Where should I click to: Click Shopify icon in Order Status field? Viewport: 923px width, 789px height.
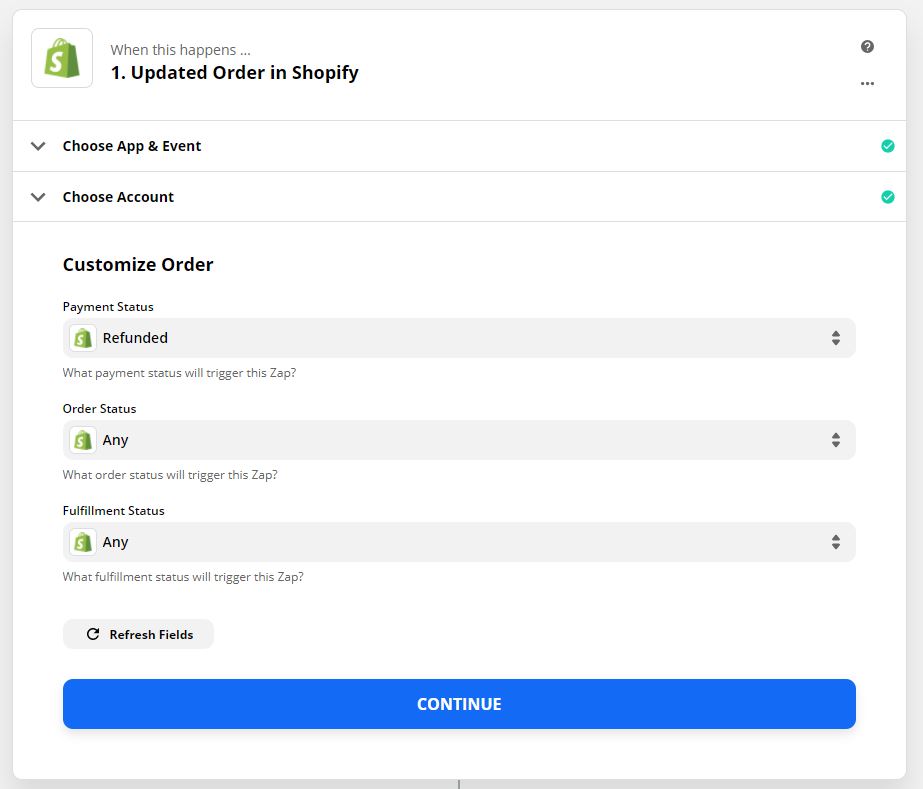(x=83, y=440)
